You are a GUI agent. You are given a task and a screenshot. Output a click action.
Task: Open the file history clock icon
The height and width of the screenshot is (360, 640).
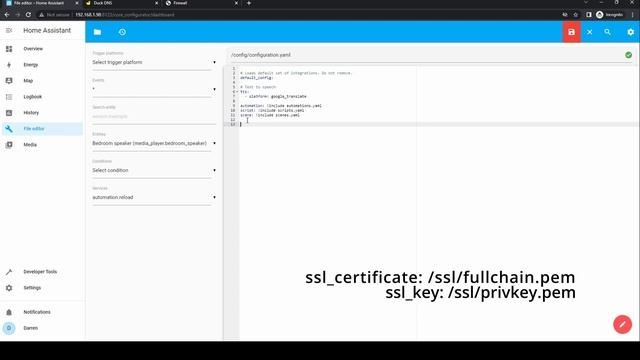(122, 32)
